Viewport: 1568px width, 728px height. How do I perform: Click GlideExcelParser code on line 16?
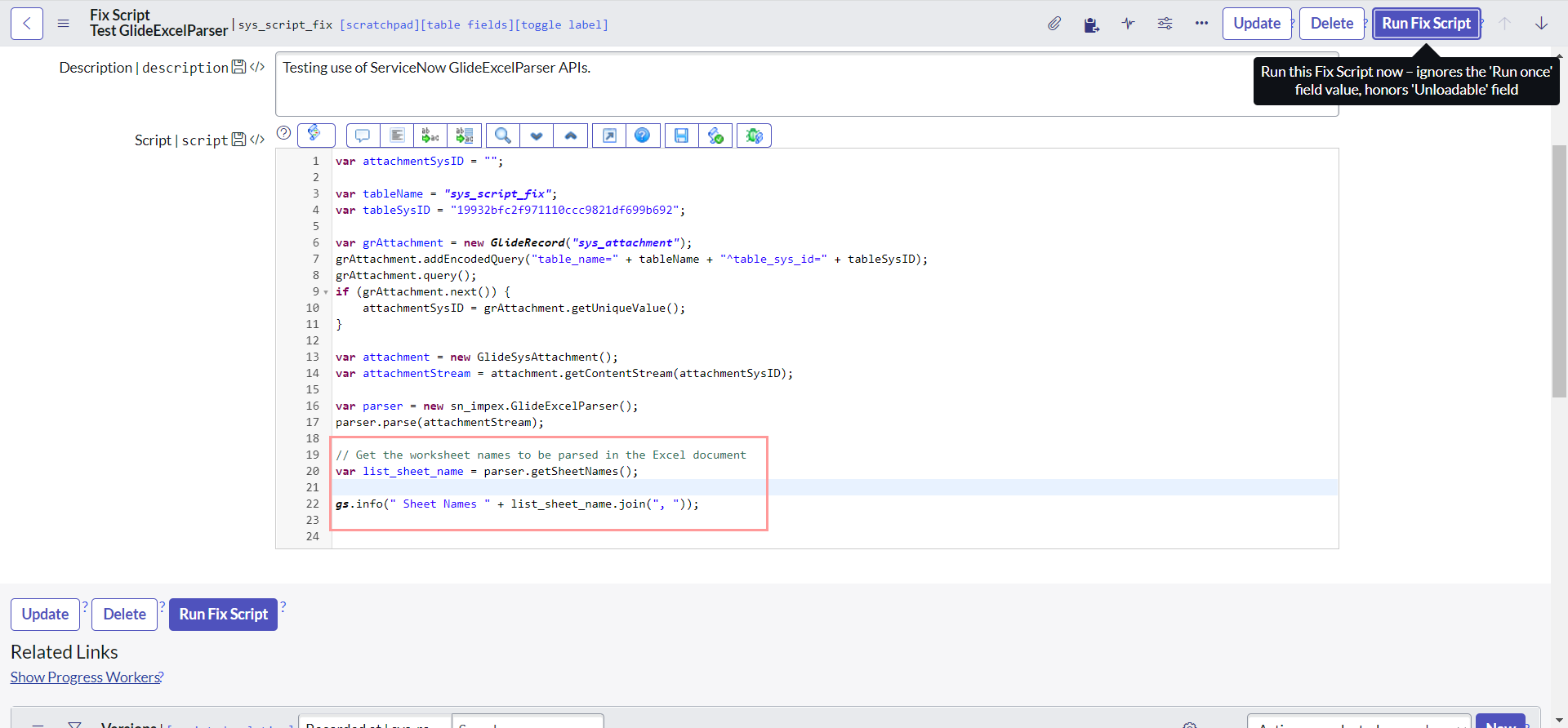pos(487,406)
